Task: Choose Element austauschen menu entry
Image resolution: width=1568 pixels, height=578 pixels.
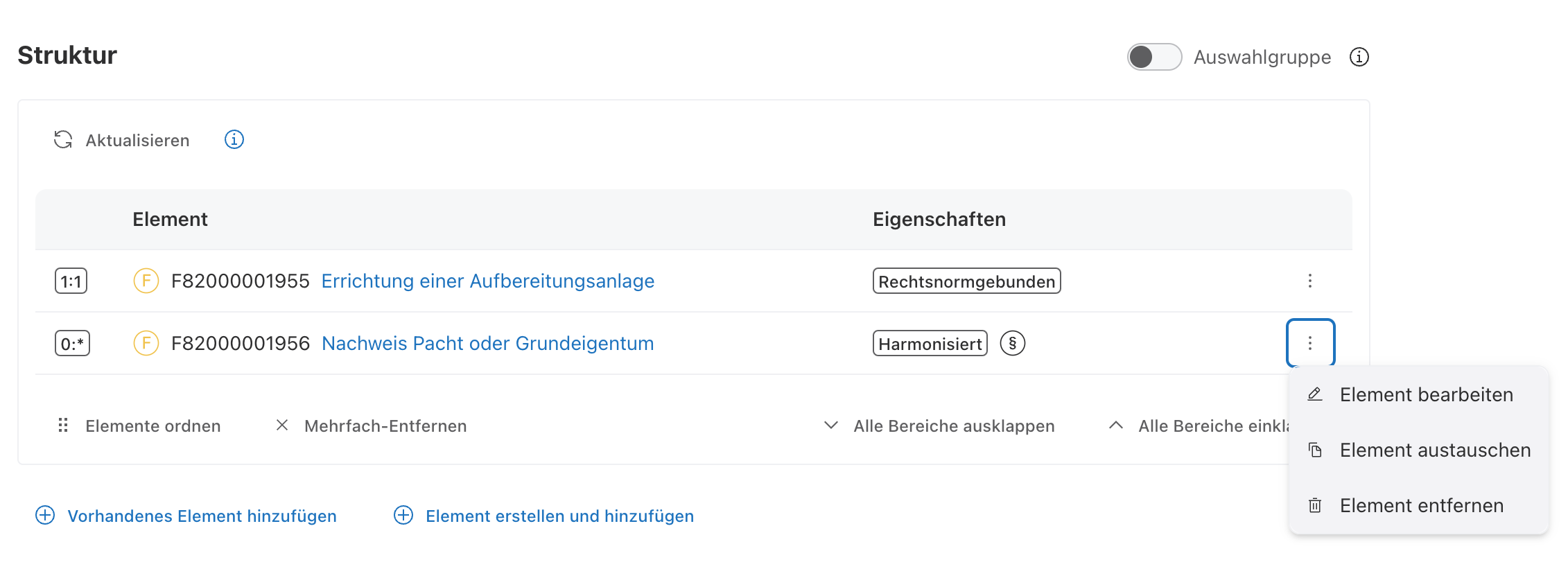Action: 1434,450
